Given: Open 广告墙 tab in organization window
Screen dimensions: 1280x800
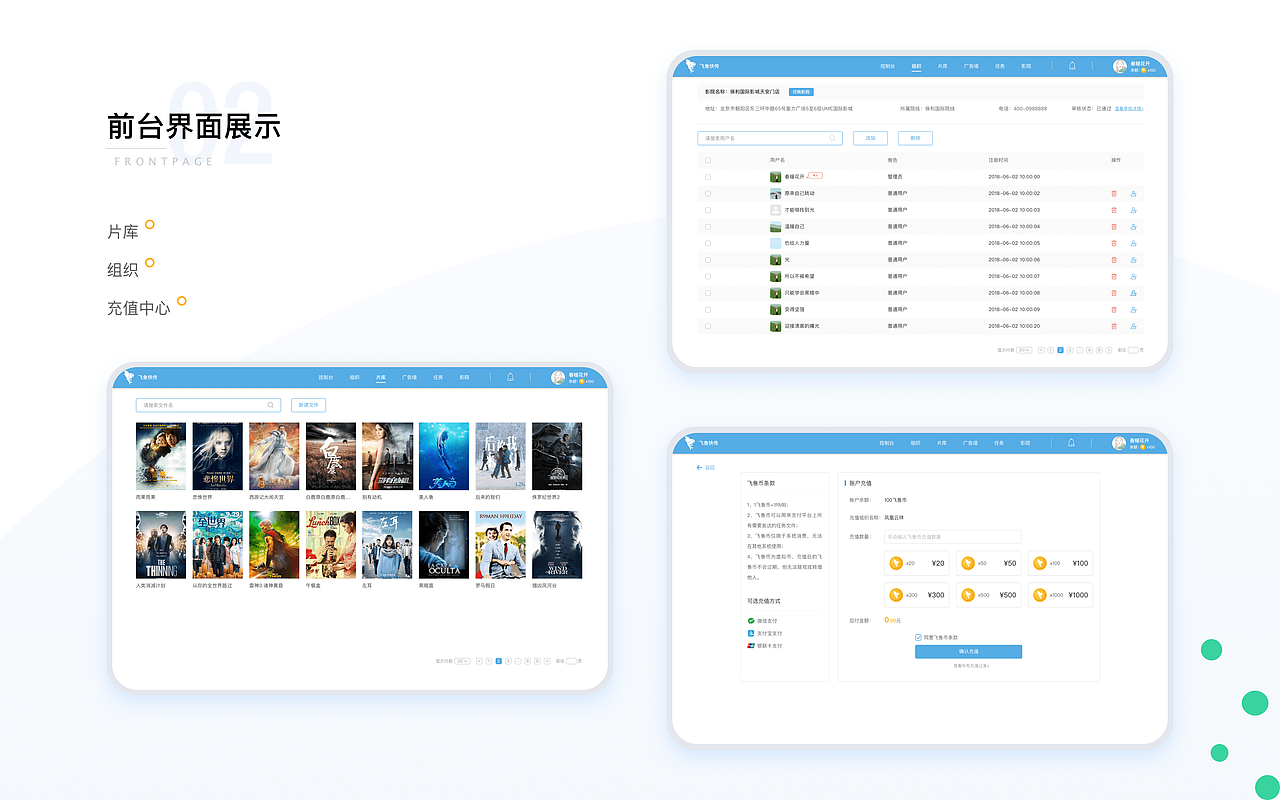Looking at the screenshot, I should pos(970,66).
